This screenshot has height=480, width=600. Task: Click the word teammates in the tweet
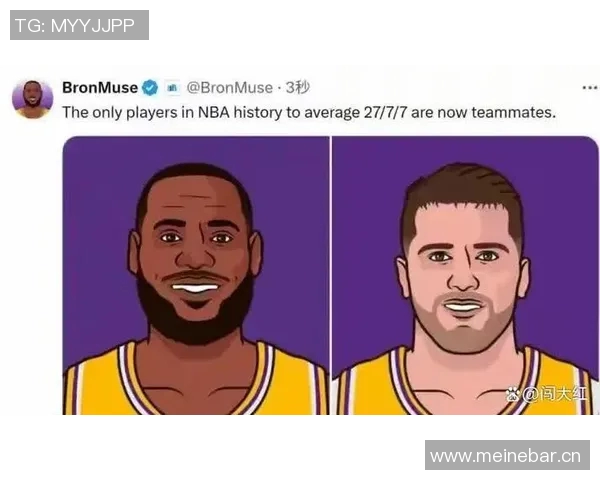click(x=513, y=113)
